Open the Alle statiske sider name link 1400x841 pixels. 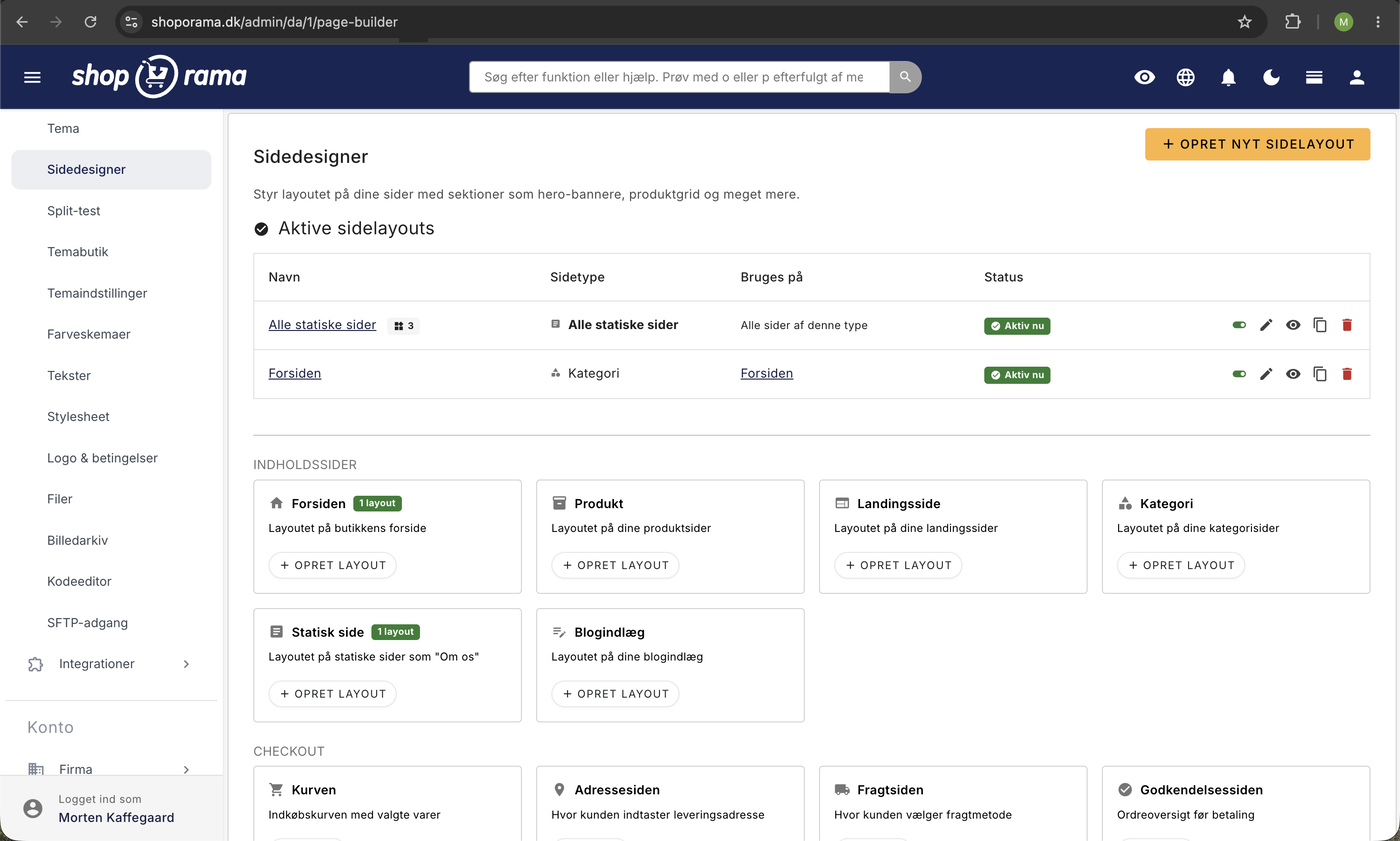pyautogui.click(x=322, y=325)
